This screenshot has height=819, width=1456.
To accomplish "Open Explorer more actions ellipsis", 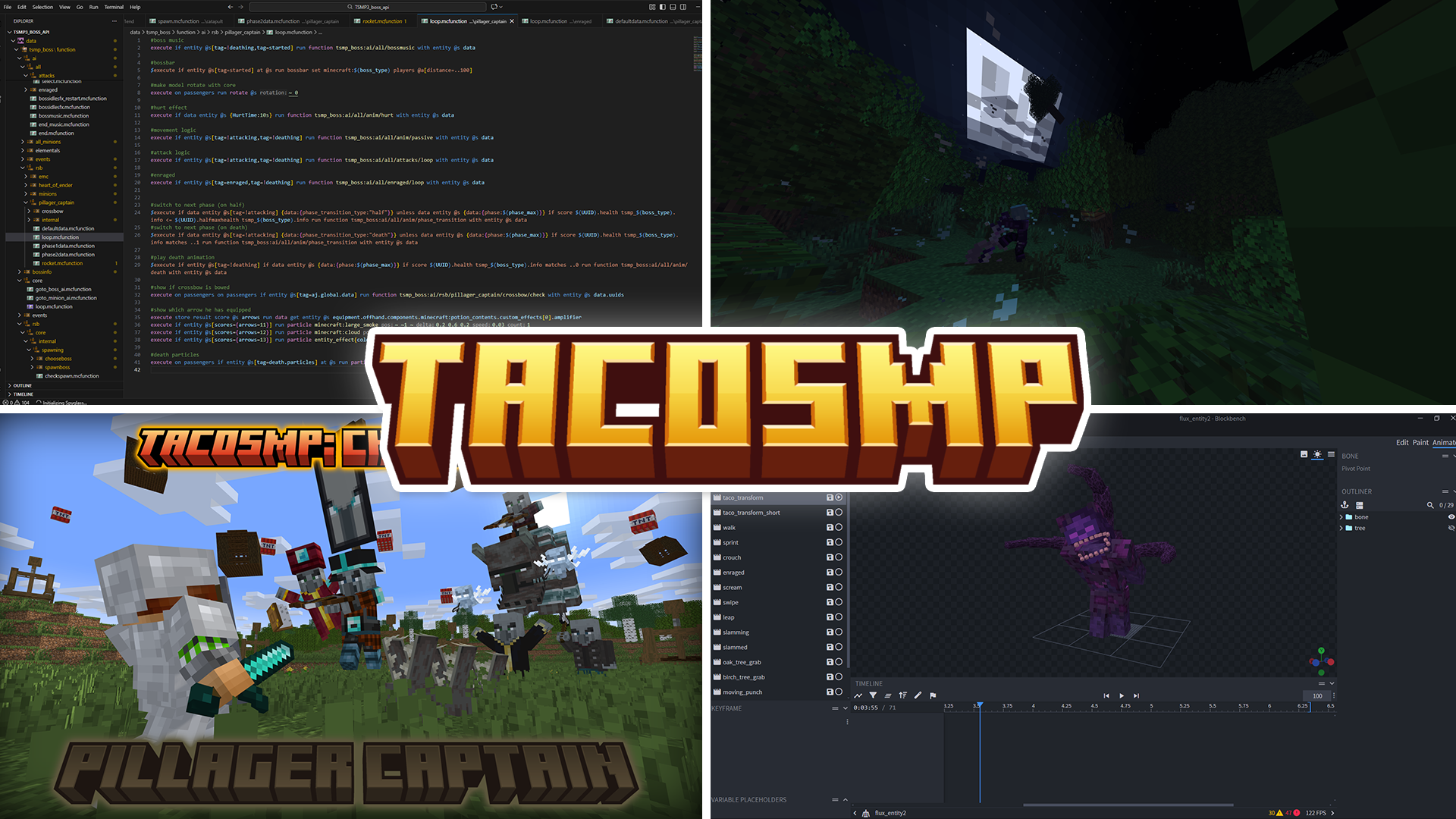I will pos(115,21).
